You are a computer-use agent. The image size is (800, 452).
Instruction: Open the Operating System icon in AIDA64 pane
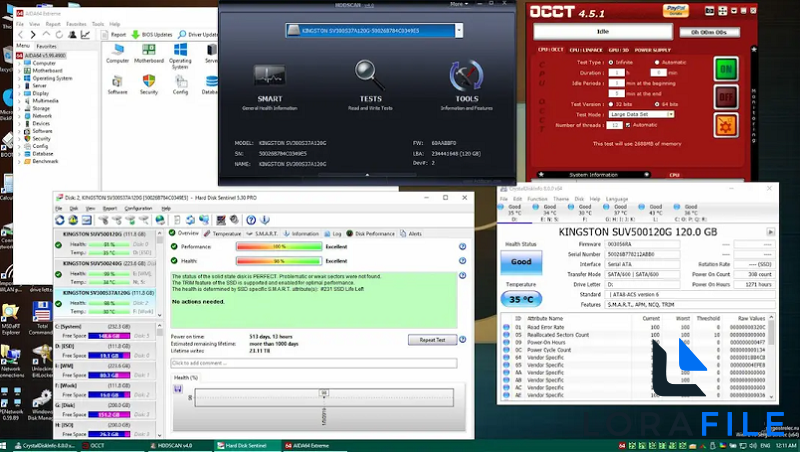tap(180, 56)
